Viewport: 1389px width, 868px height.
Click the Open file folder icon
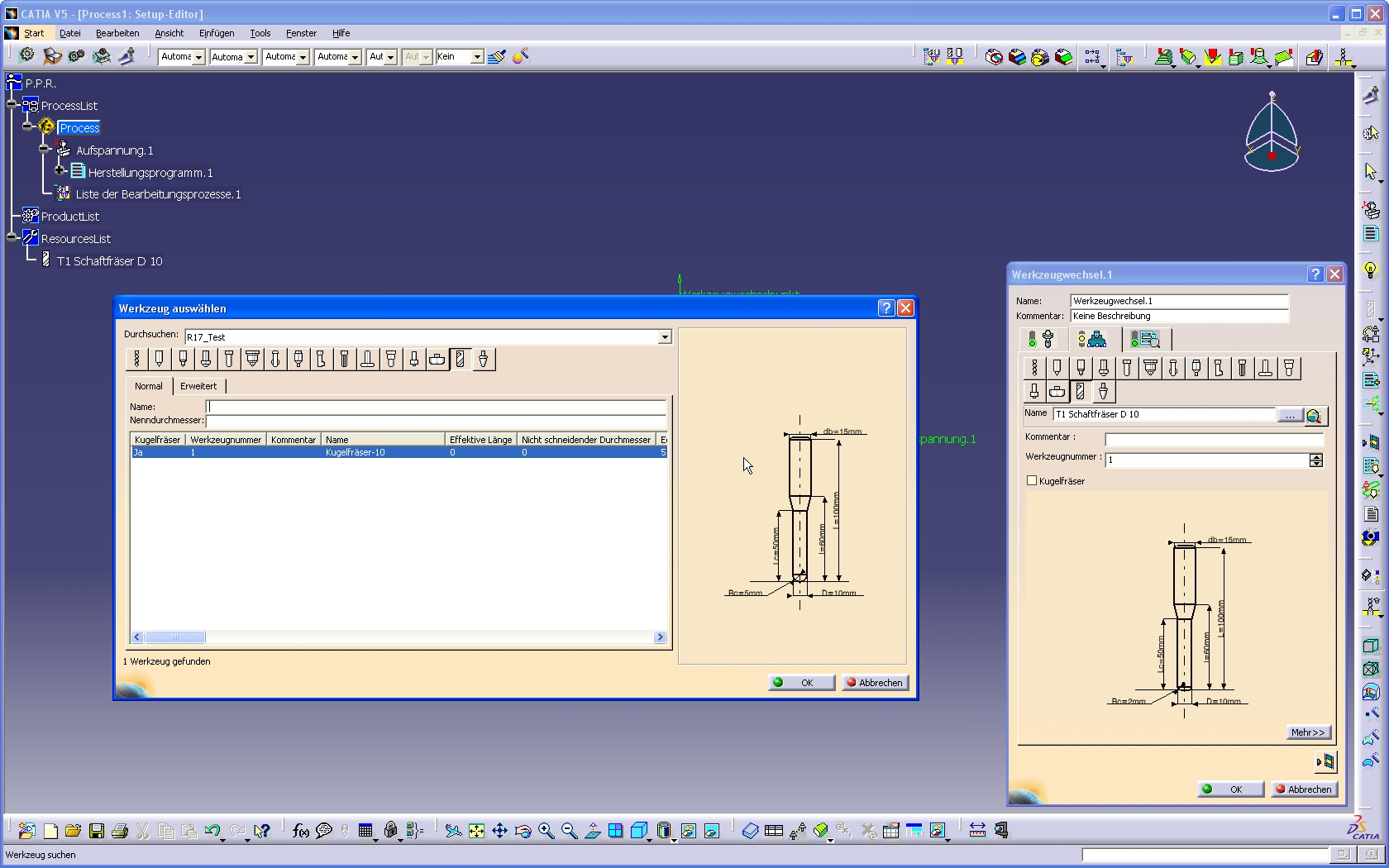pyautogui.click(x=73, y=831)
